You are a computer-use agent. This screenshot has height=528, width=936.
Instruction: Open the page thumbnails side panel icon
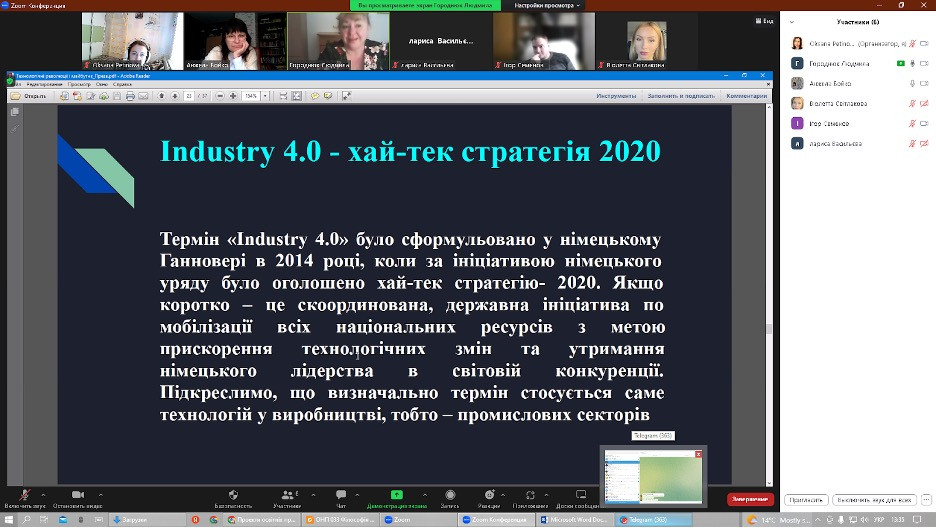click(x=15, y=112)
